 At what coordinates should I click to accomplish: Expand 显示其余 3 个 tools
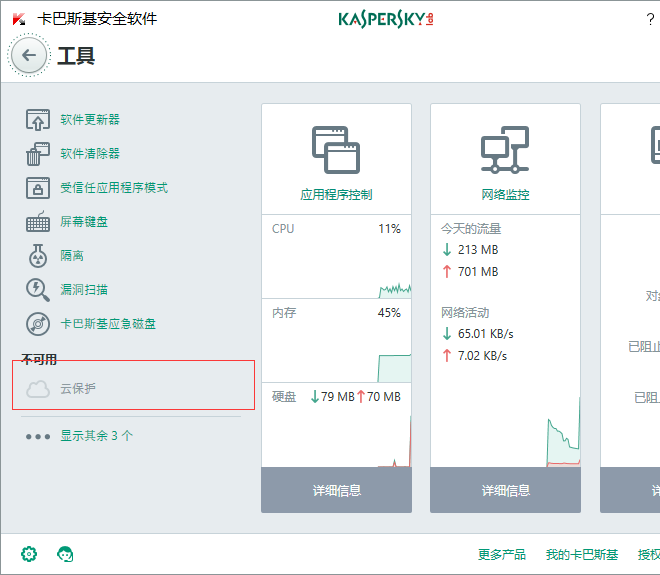(96, 436)
